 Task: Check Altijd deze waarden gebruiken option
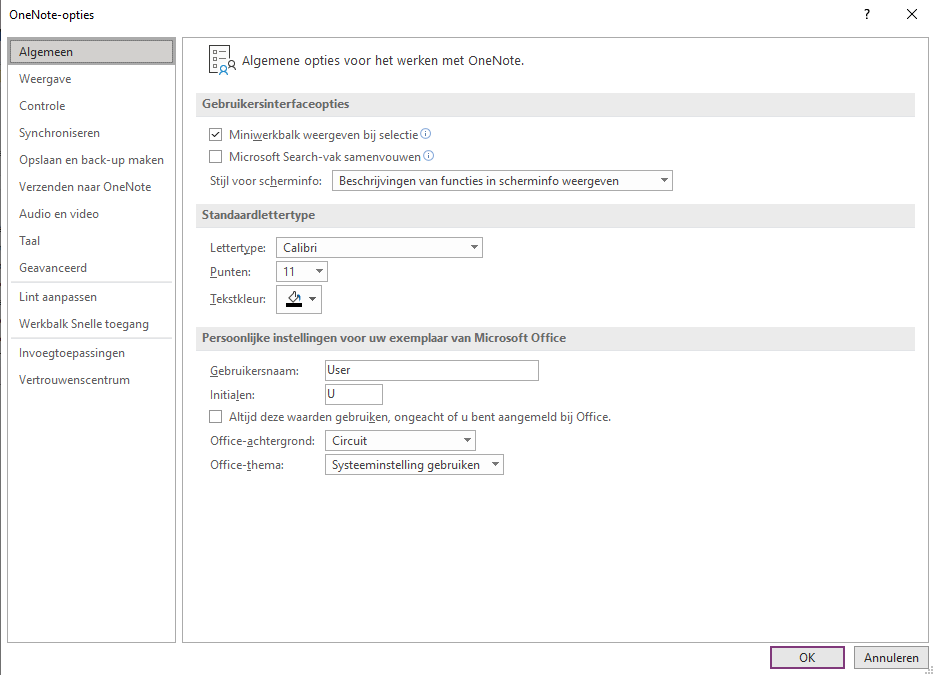[215, 417]
